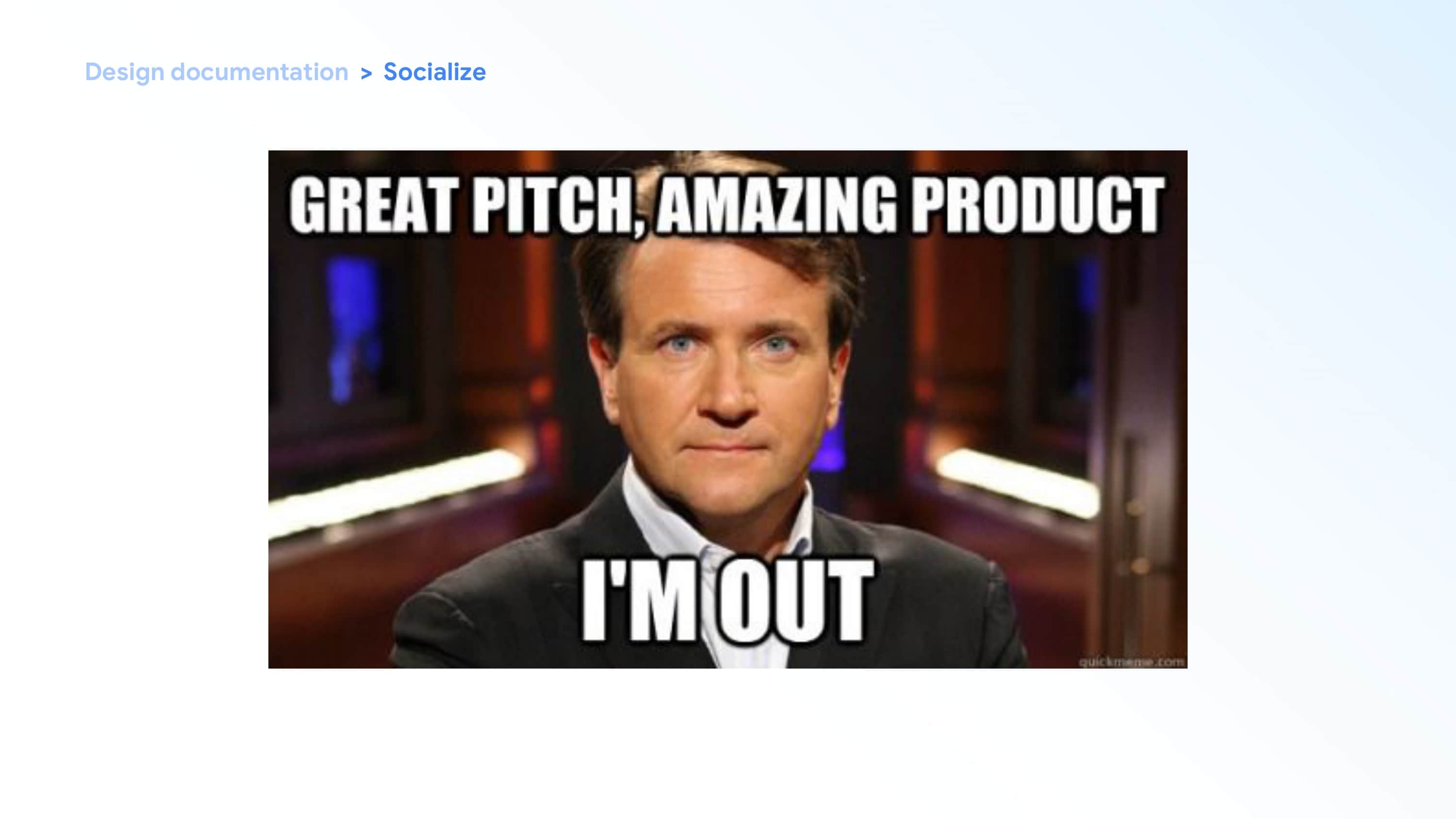Screen dimensions: 1456x819
Task: Click the word OUT in bottom caption
Action: click(796, 600)
